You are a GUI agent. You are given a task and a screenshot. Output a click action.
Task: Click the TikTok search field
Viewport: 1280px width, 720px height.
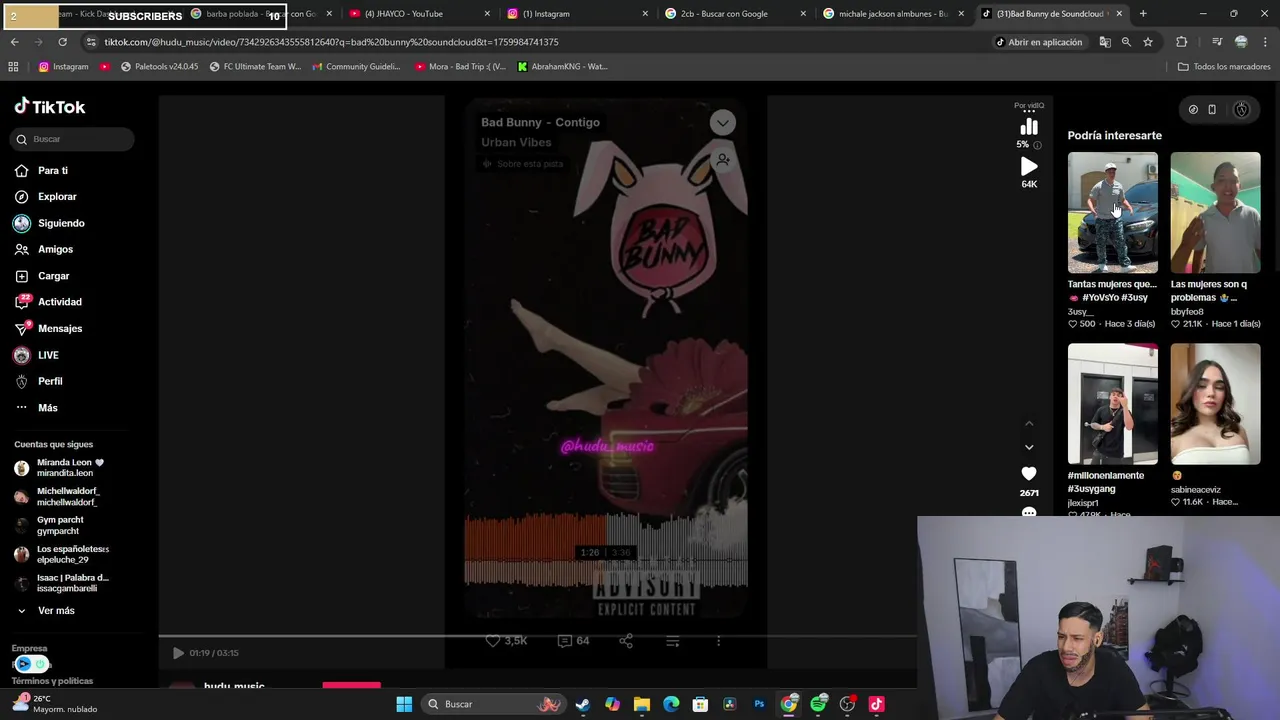73,139
